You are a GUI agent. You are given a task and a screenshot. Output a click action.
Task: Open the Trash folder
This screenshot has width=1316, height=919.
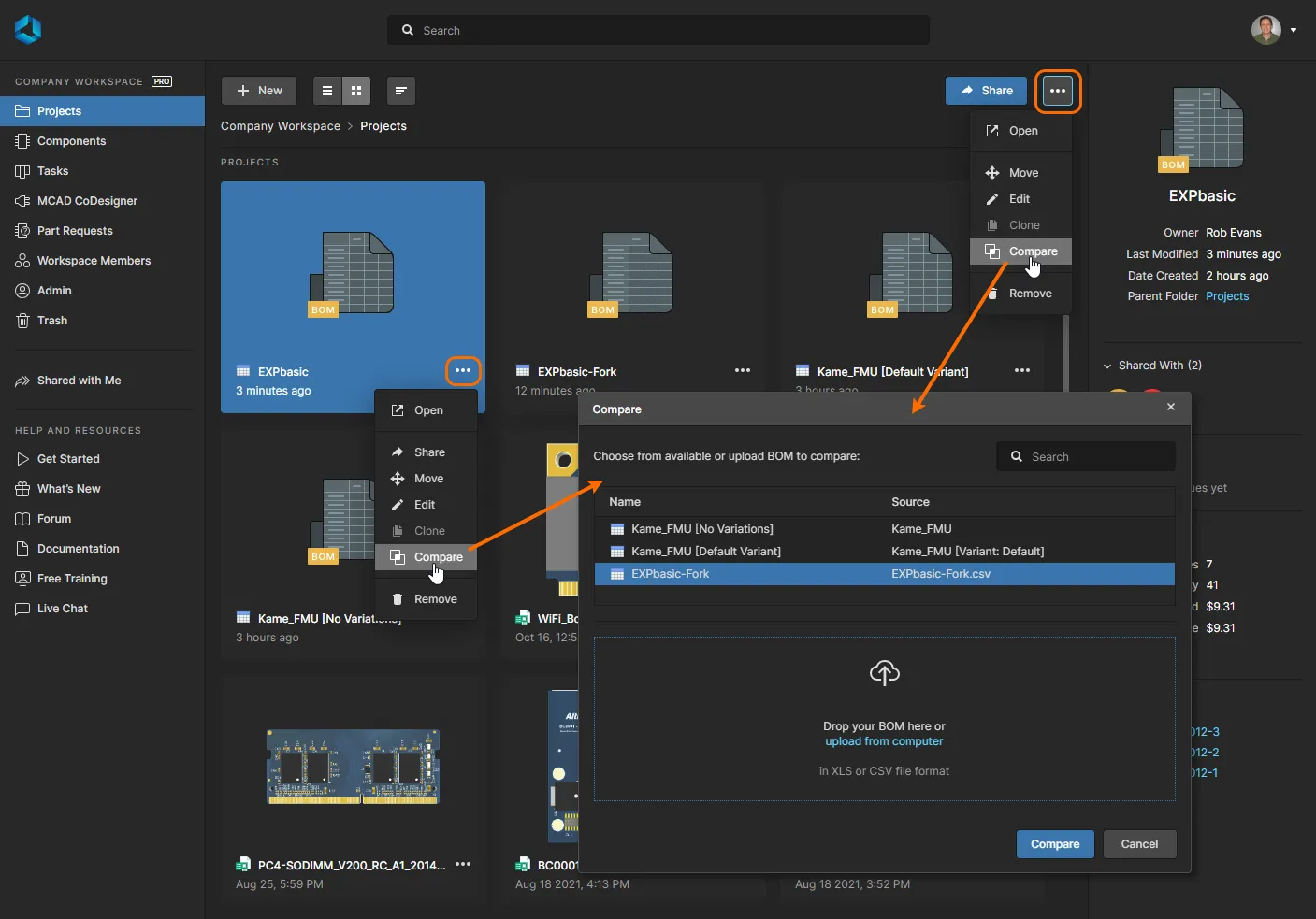52,321
